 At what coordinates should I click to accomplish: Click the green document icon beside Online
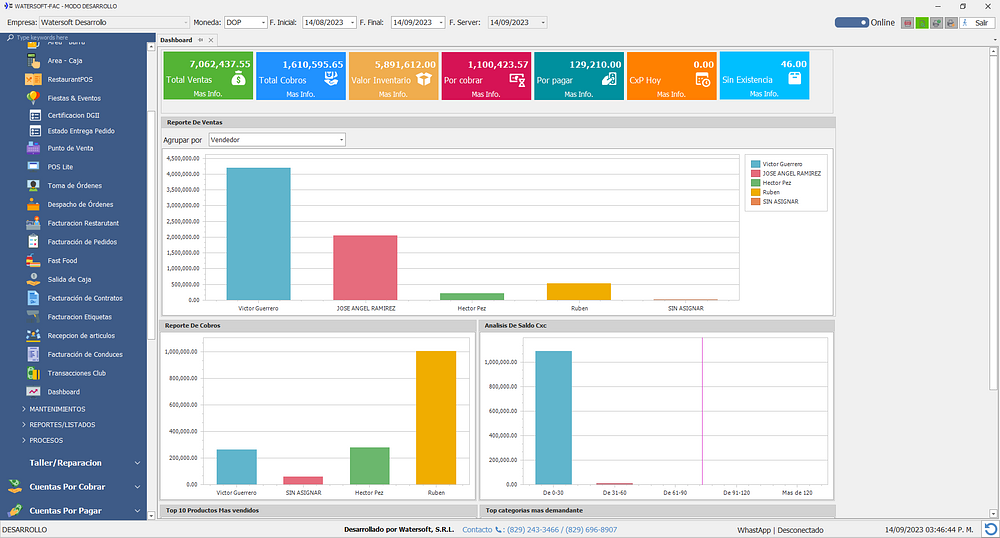click(922, 22)
